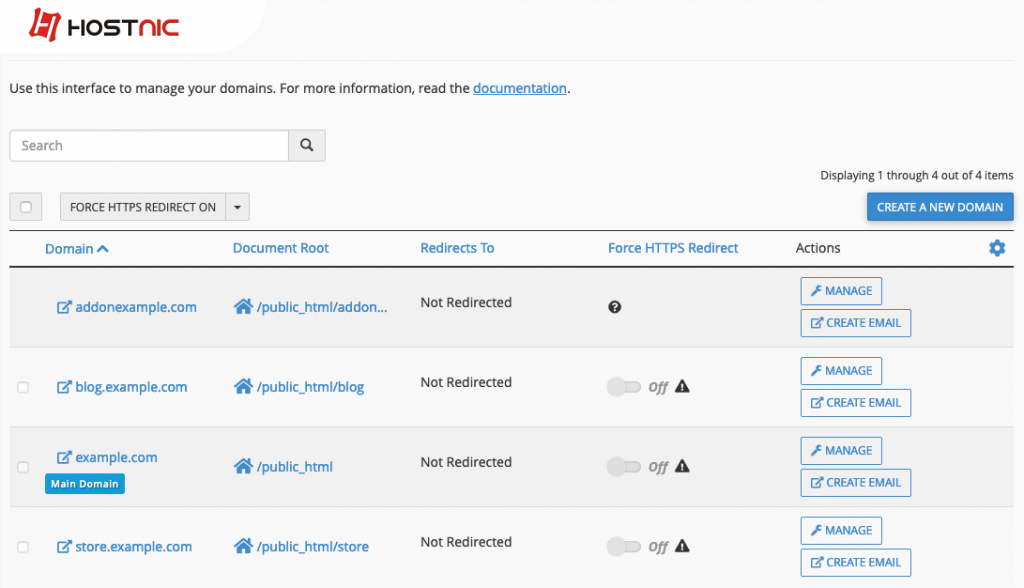
Task: Click the Actions column header text
Action: (x=818, y=248)
